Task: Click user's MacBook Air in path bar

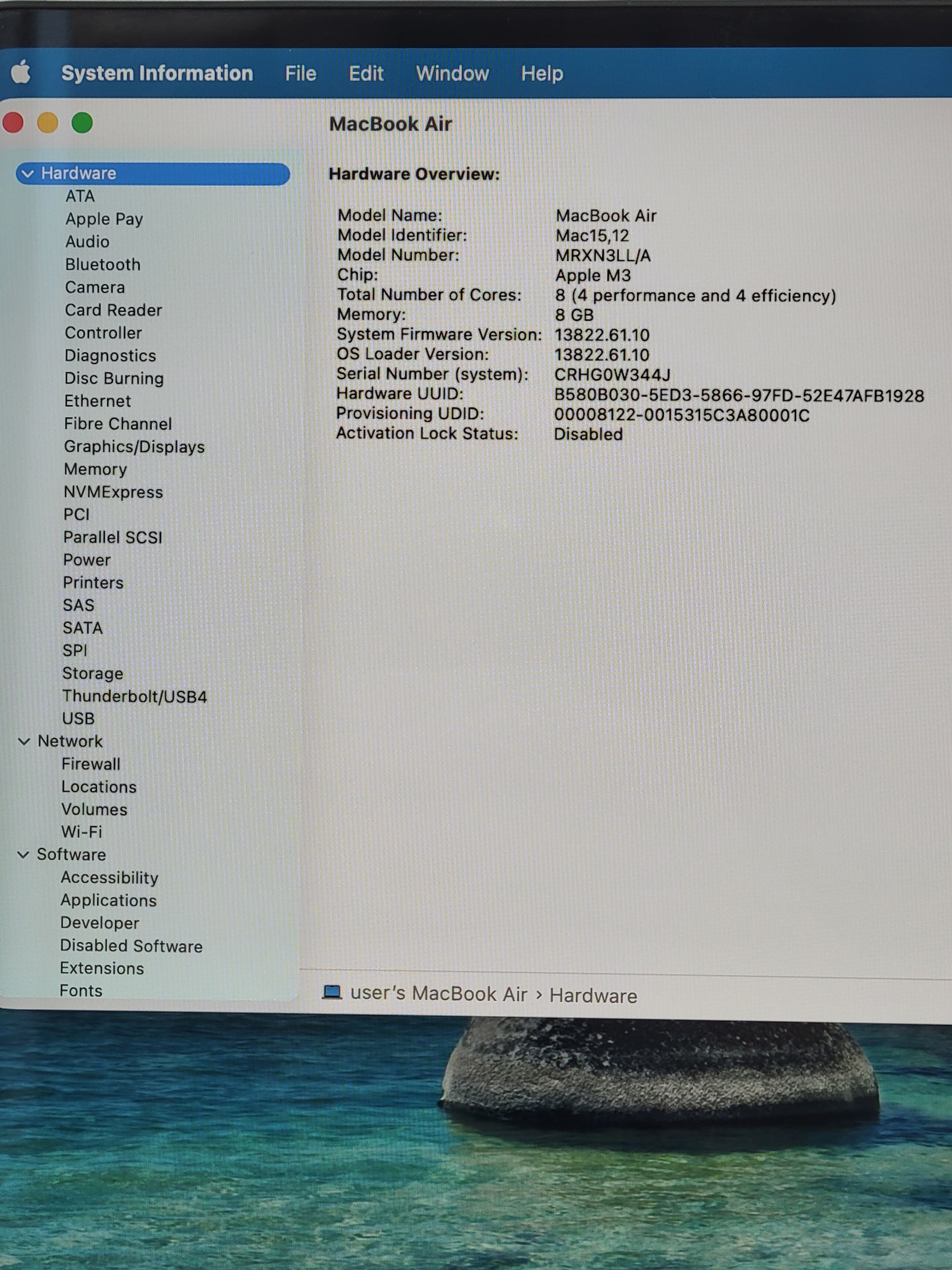Action: 438,993
